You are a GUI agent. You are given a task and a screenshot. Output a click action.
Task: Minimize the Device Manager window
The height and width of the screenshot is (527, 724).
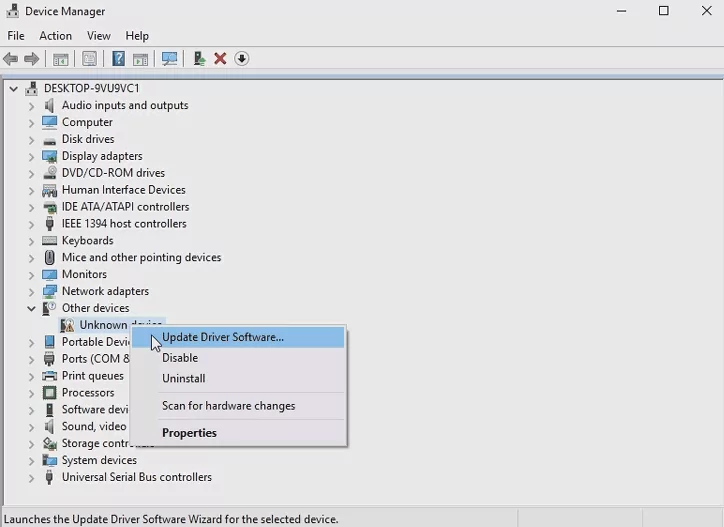(x=621, y=11)
